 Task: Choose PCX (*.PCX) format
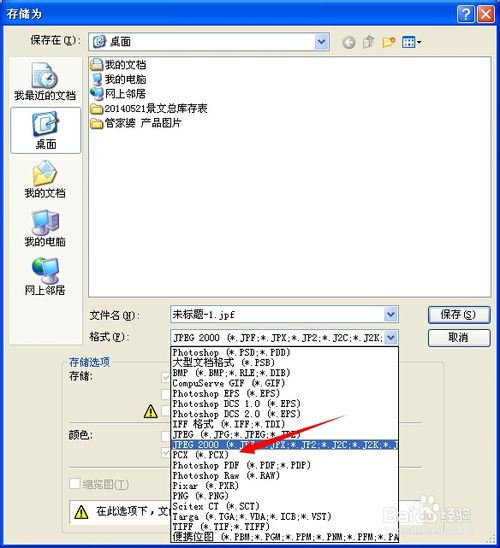284,455
